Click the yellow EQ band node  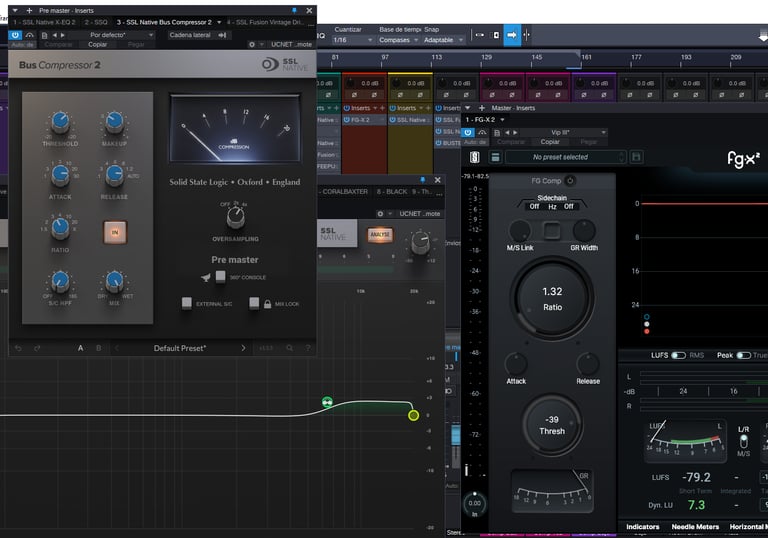pyautogui.click(x=413, y=415)
